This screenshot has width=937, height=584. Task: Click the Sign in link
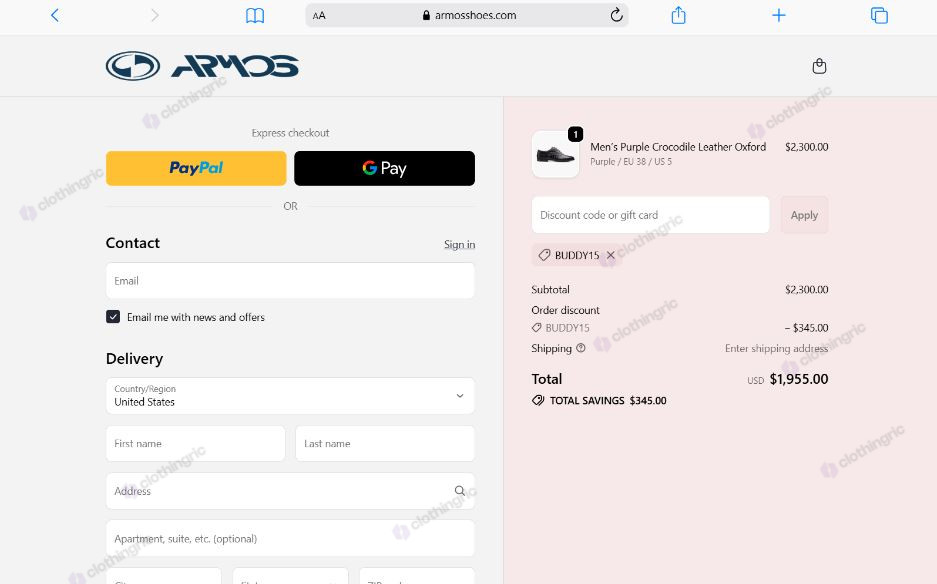coord(460,244)
